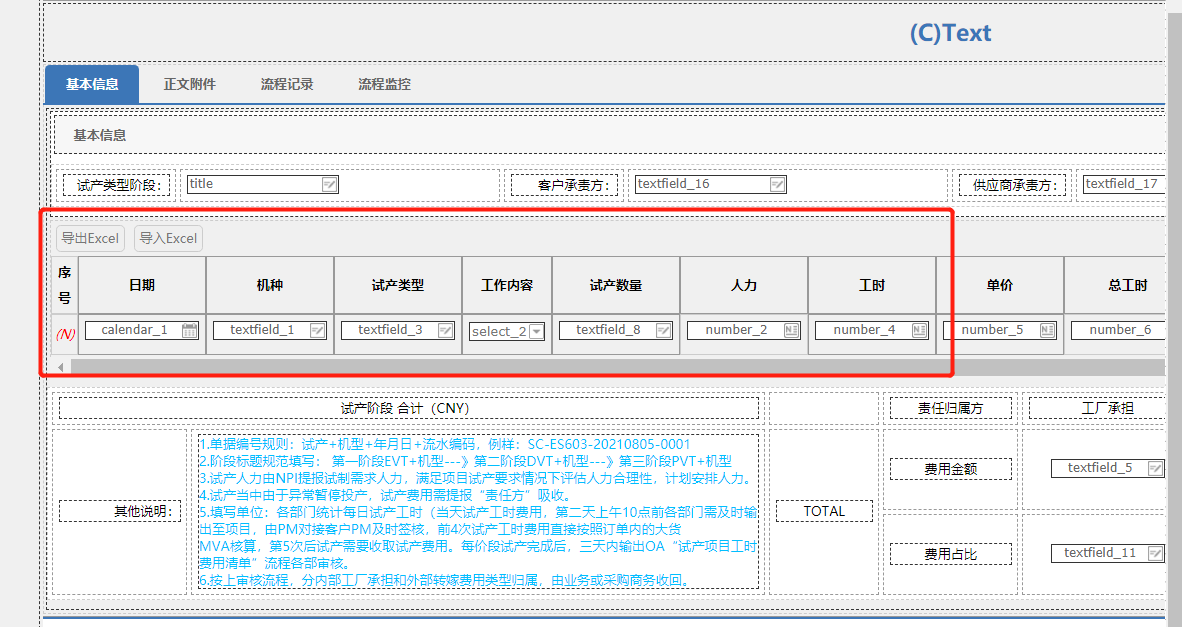Click the number_6 input field
Viewport: 1182px width, 627px height.
1119,330
